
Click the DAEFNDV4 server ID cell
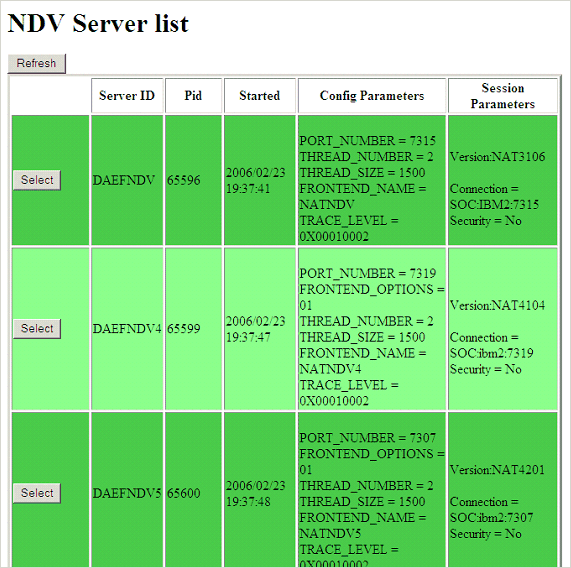click(x=127, y=329)
